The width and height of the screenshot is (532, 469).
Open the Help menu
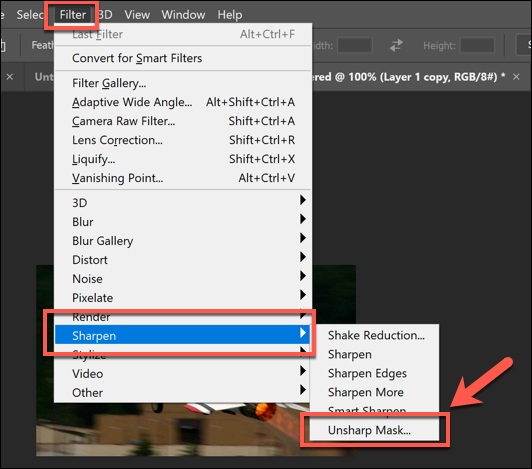click(x=230, y=15)
